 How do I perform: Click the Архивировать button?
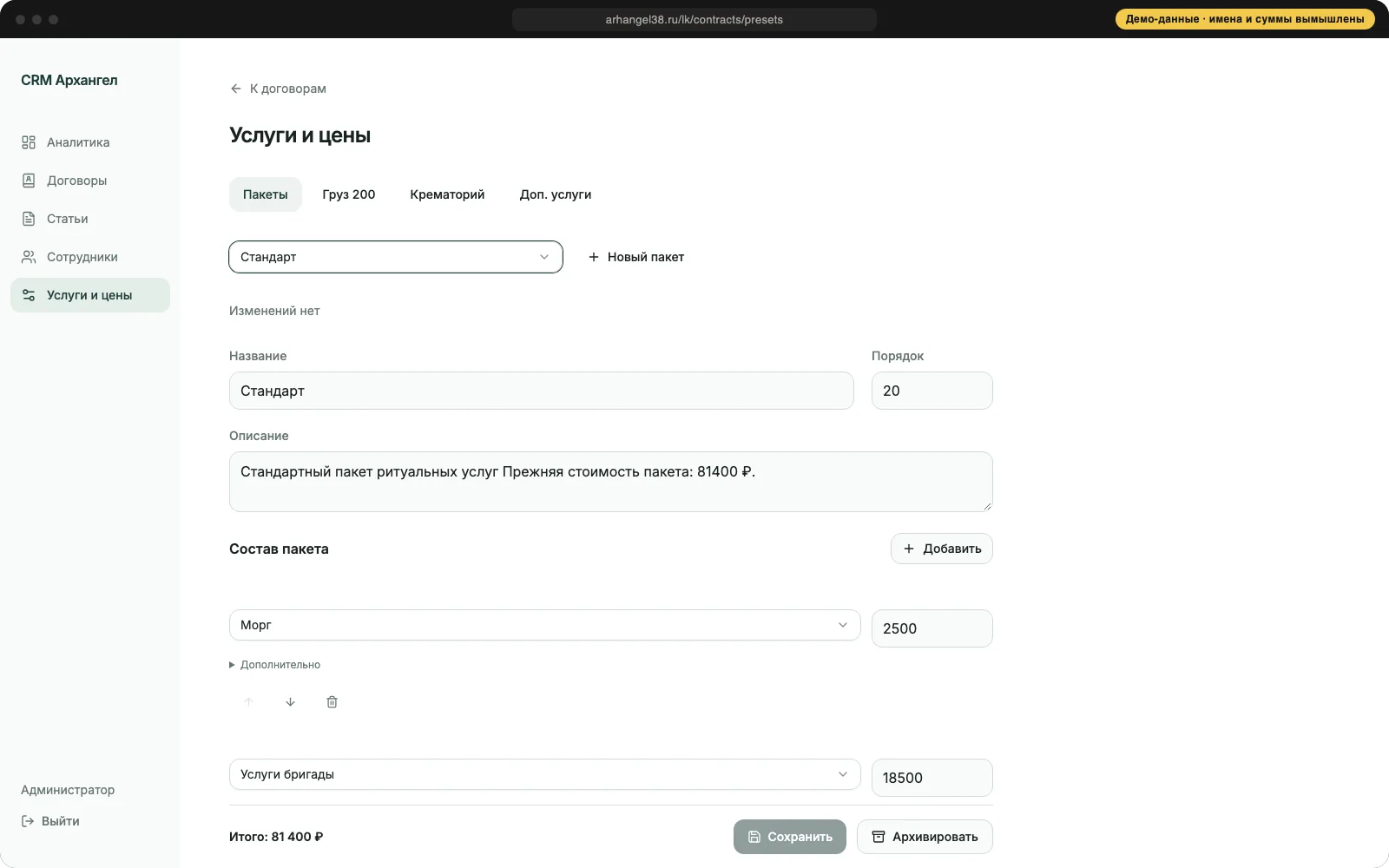tap(925, 837)
